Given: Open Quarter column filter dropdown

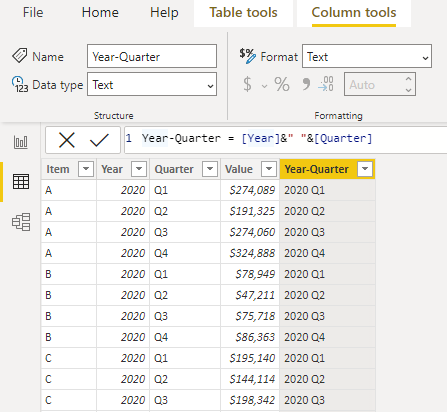Looking at the screenshot, I should (210, 169).
